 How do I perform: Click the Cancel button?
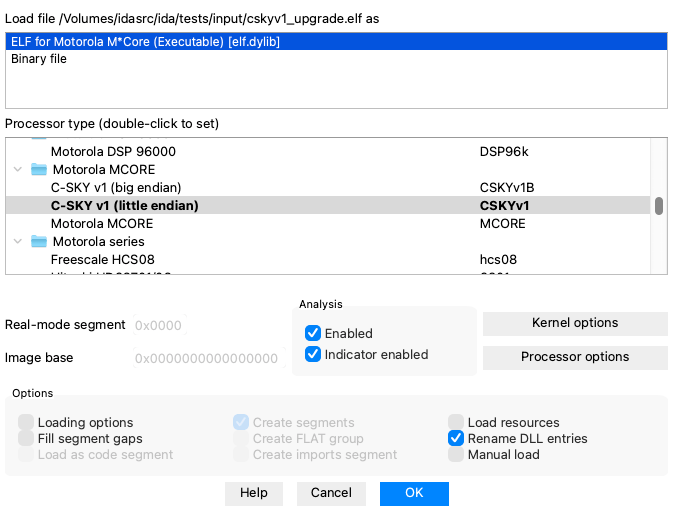[x=331, y=493]
